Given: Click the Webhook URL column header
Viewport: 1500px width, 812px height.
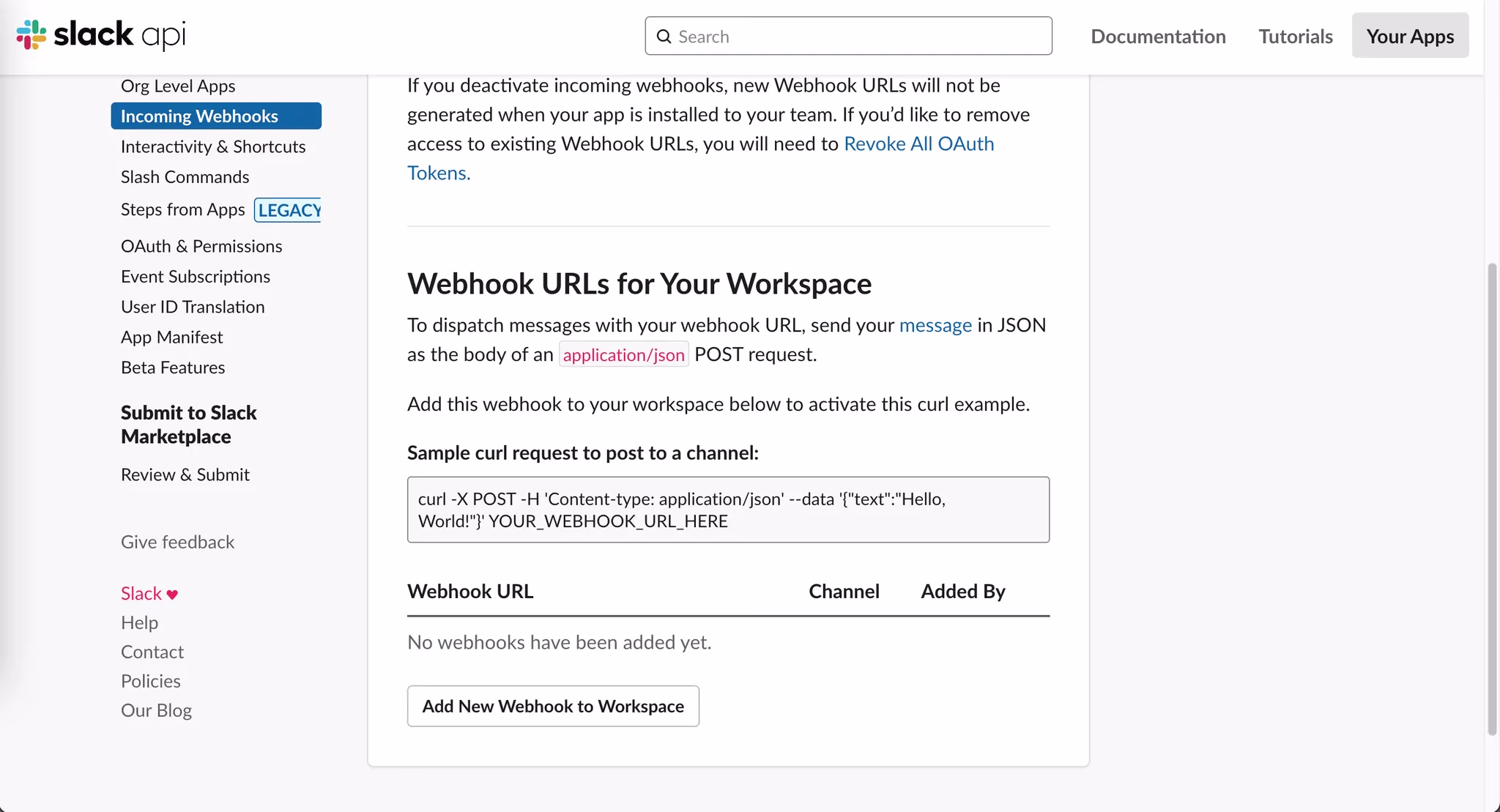Looking at the screenshot, I should [470, 591].
